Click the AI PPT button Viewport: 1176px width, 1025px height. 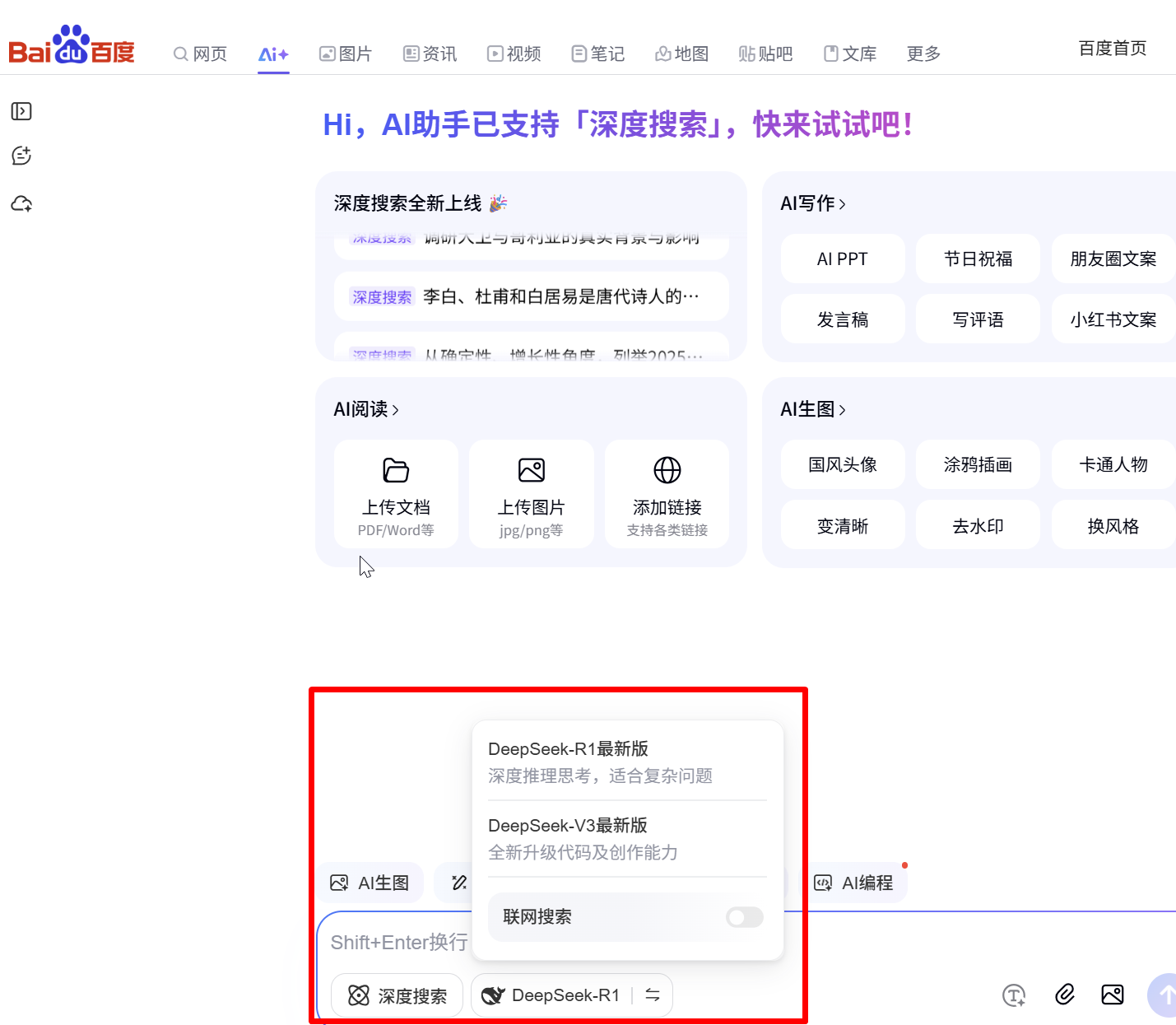point(843,259)
